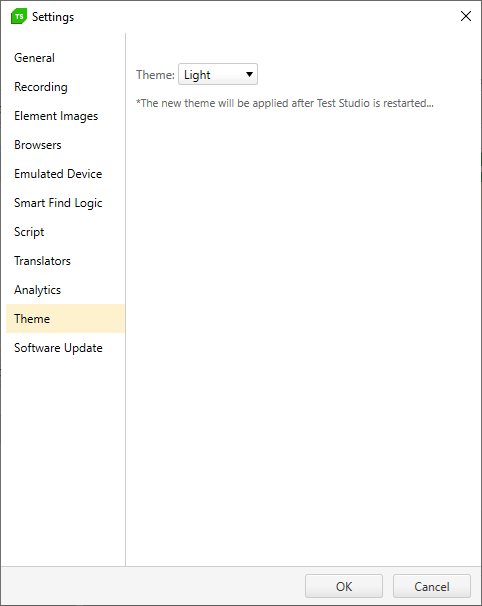Select Element Images category
Image resolution: width=482 pixels, height=606 pixels.
tap(65, 116)
